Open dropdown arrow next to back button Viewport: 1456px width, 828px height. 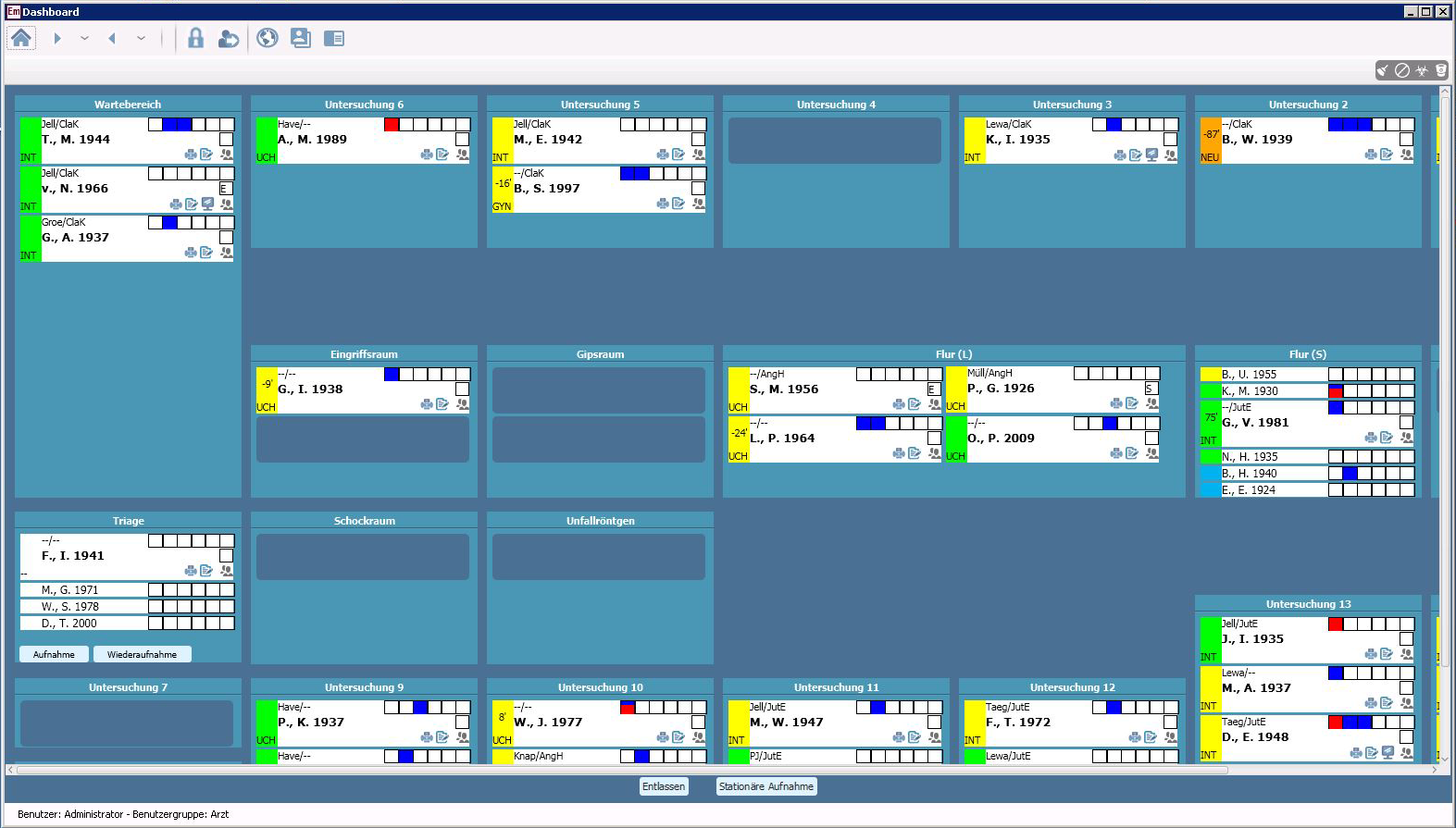141,38
